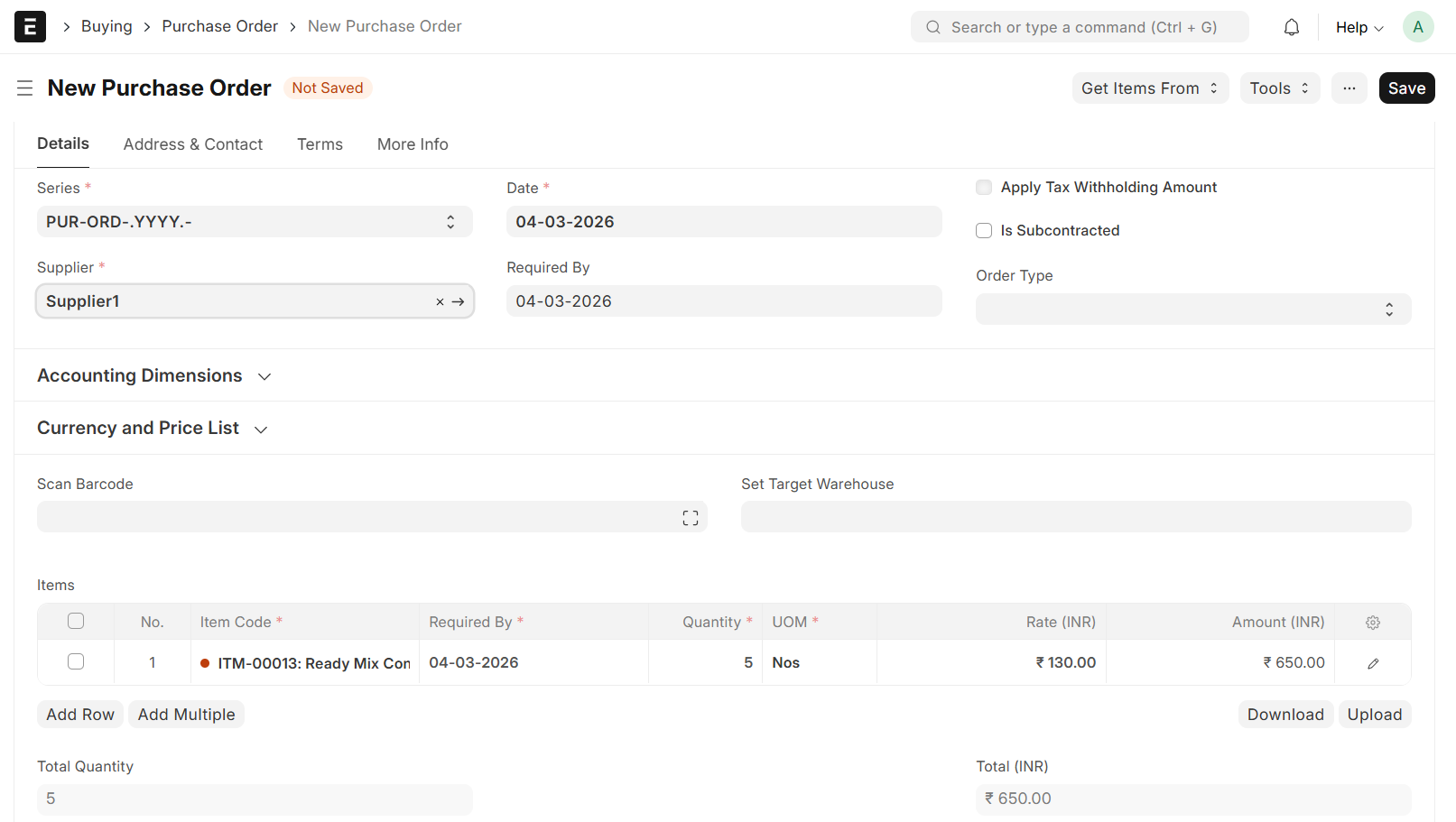Toggle sidebar with the hamburger icon
The image size is (1456, 822).
pyautogui.click(x=24, y=88)
